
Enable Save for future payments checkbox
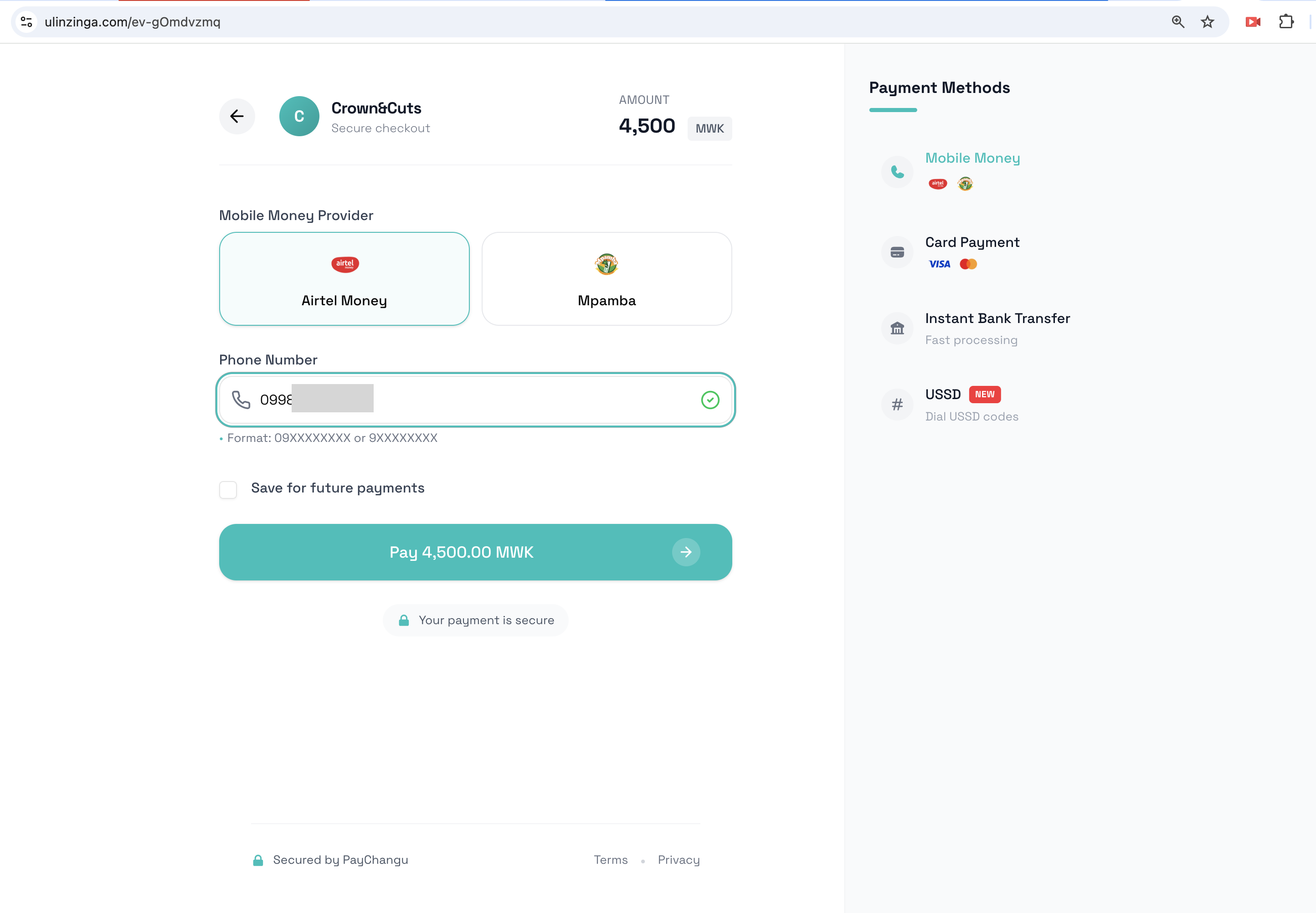(228, 490)
